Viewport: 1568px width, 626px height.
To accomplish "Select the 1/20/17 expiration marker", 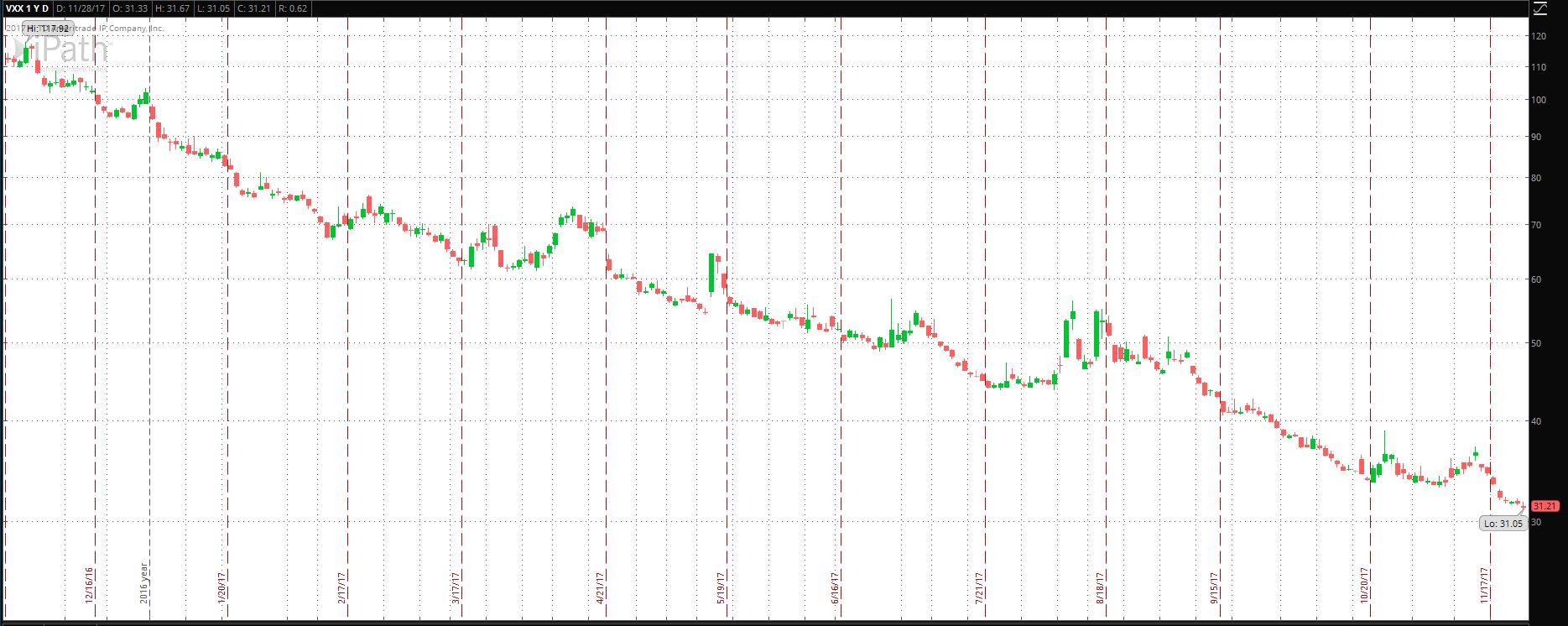I will click(x=222, y=587).
